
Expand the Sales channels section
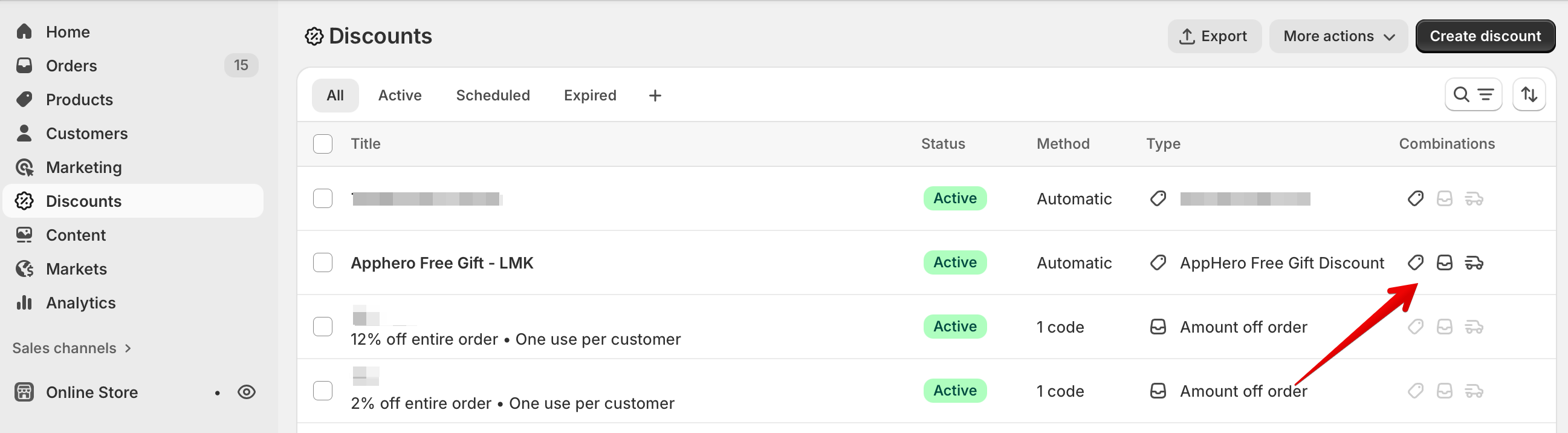pos(72,348)
